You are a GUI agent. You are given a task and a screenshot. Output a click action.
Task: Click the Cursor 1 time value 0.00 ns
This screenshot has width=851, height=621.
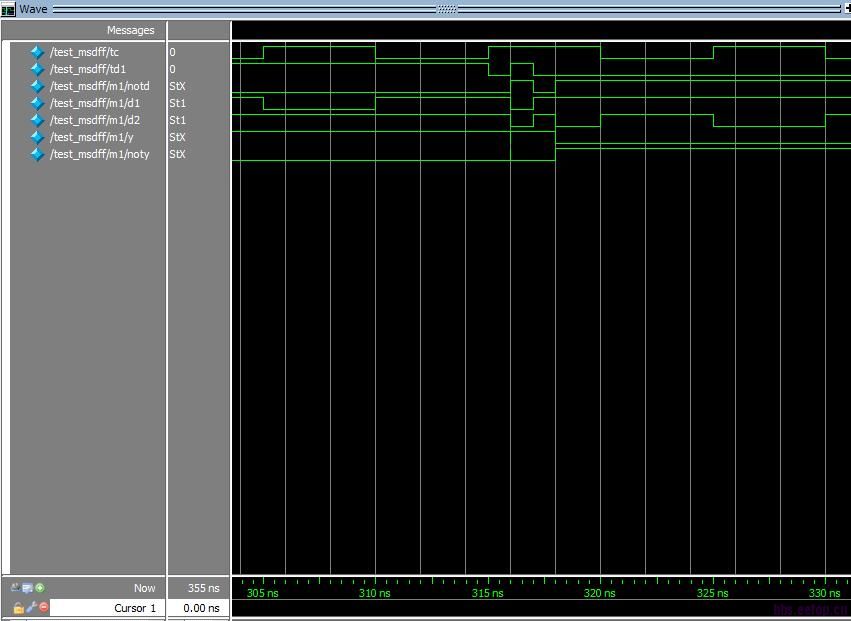click(x=200, y=608)
